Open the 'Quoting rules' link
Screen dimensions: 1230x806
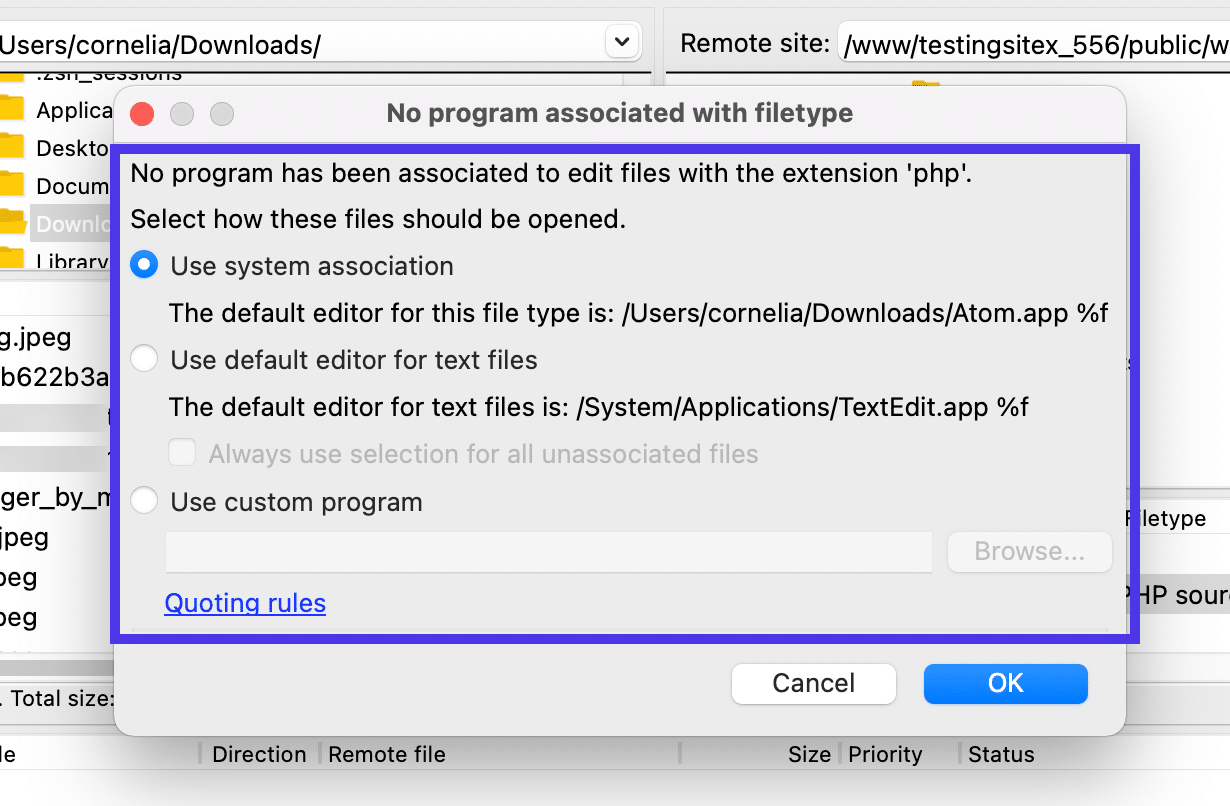(245, 603)
